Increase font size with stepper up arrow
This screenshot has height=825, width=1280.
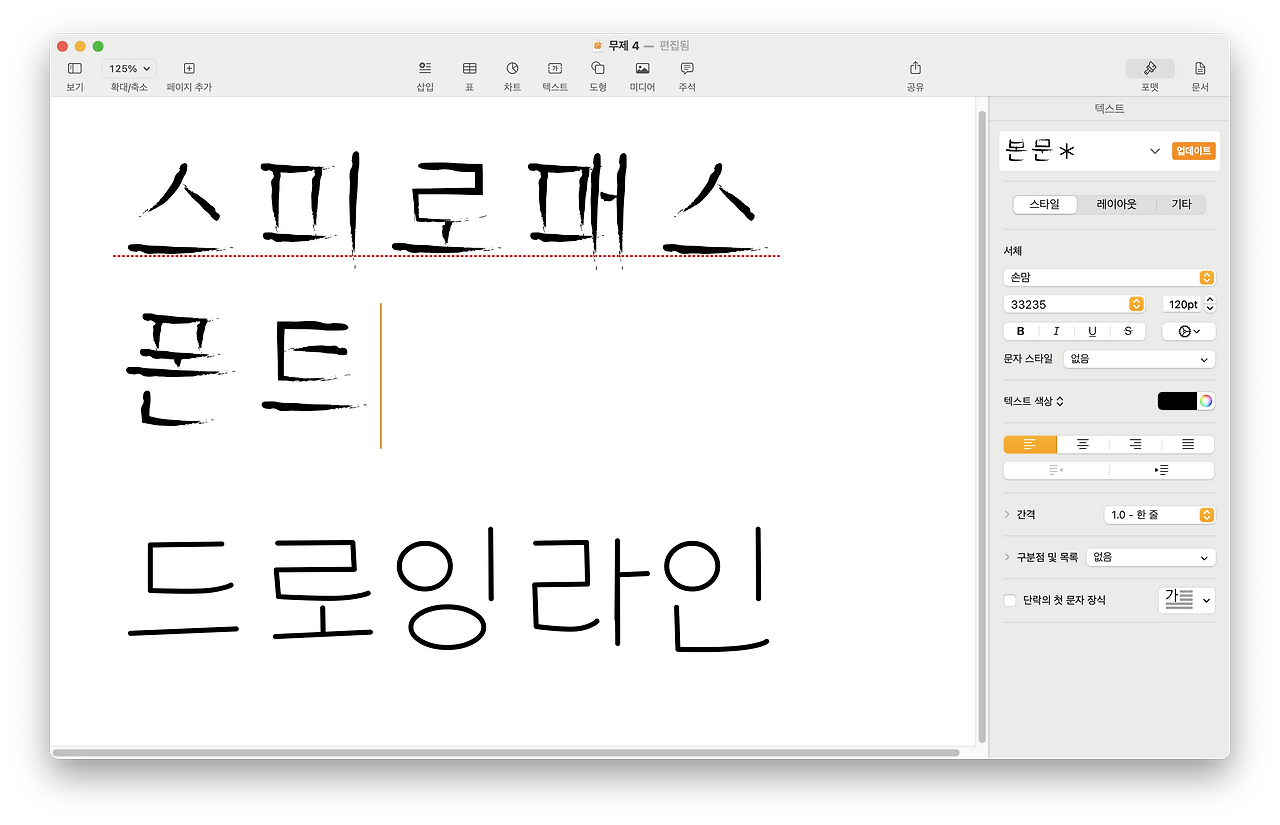tap(1210, 300)
